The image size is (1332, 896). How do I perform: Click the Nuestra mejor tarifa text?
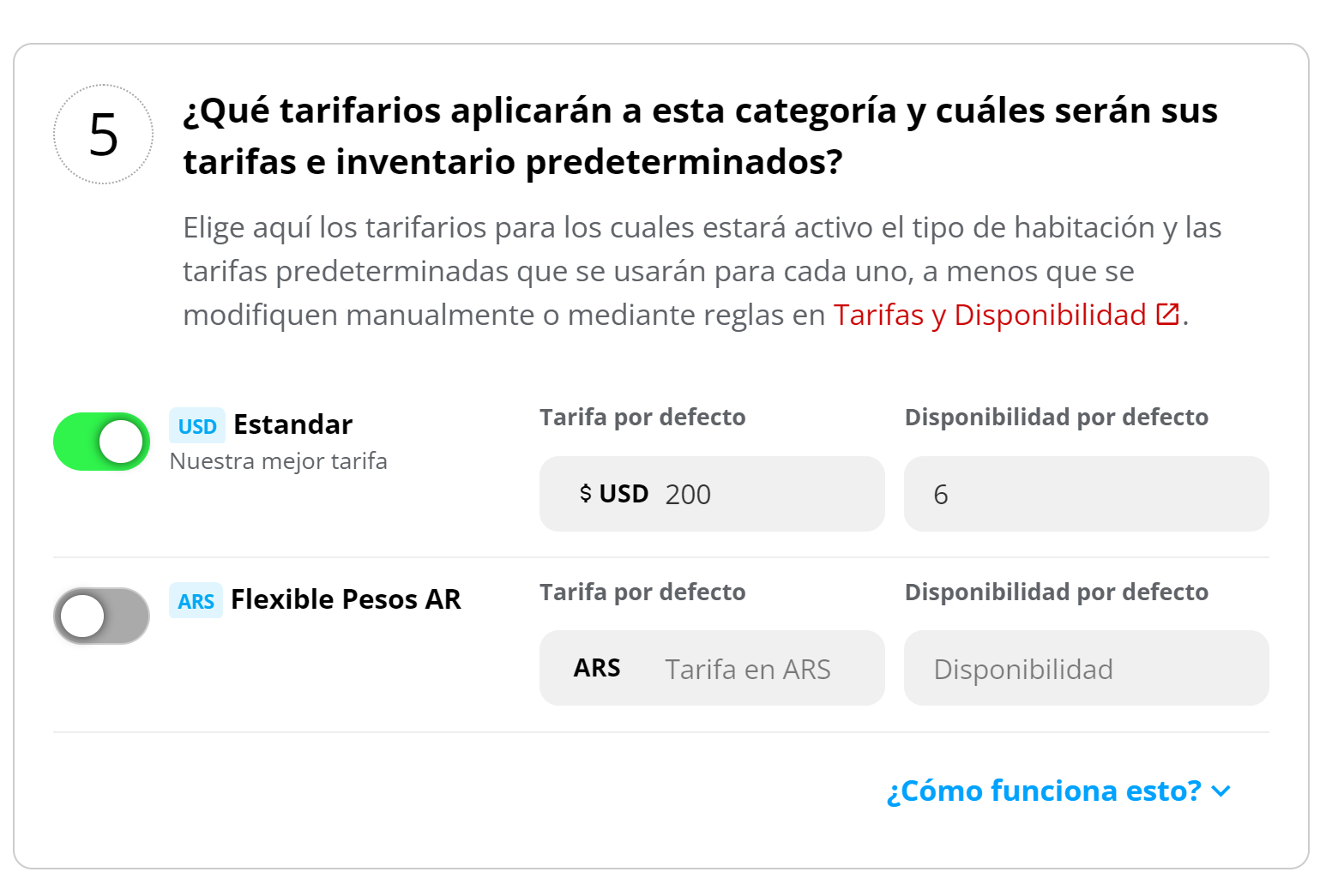[x=279, y=460]
